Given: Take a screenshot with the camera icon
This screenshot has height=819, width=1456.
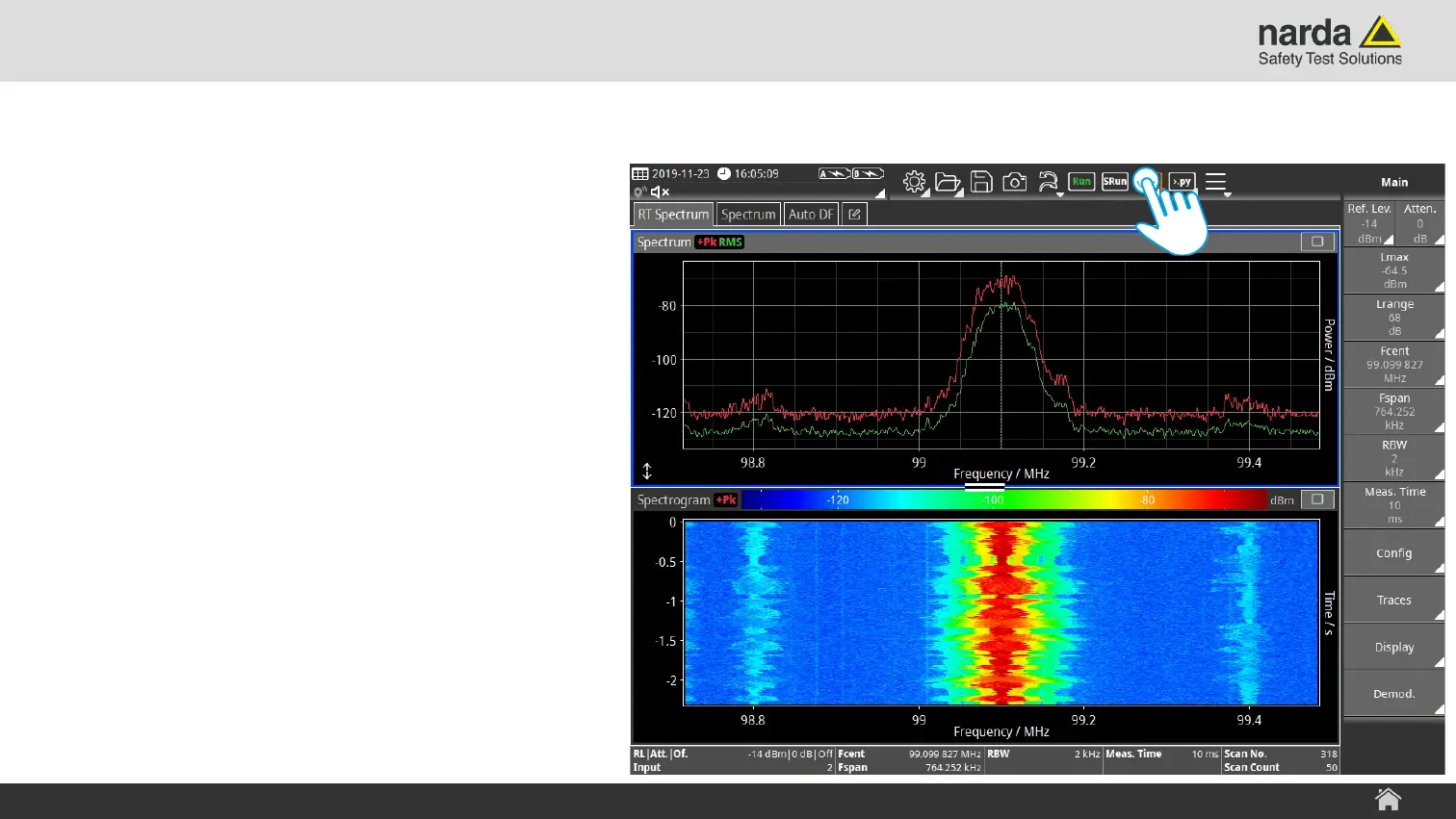Looking at the screenshot, I should pyautogui.click(x=1014, y=182).
